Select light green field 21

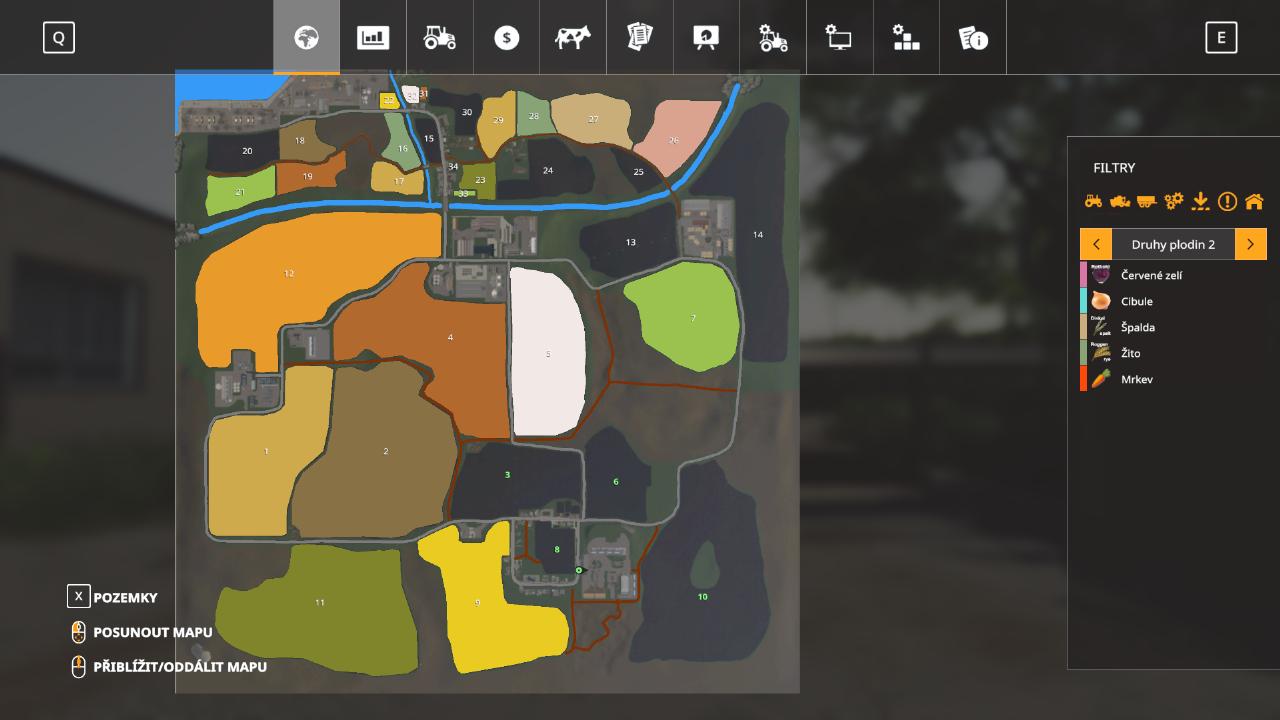coord(240,191)
